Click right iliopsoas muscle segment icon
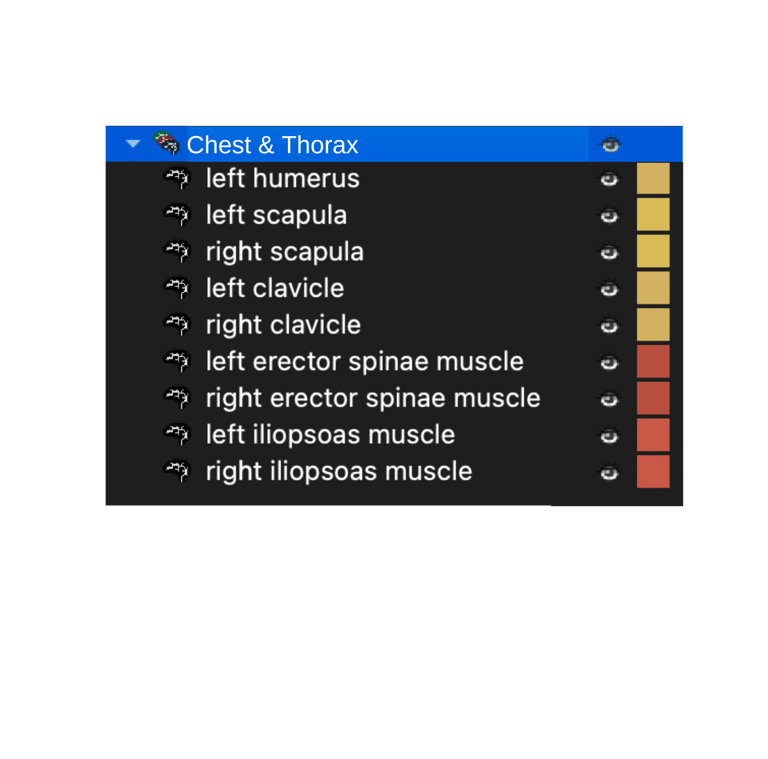Screen dimensions: 768x759 pyautogui.click(x=177, y=471)
